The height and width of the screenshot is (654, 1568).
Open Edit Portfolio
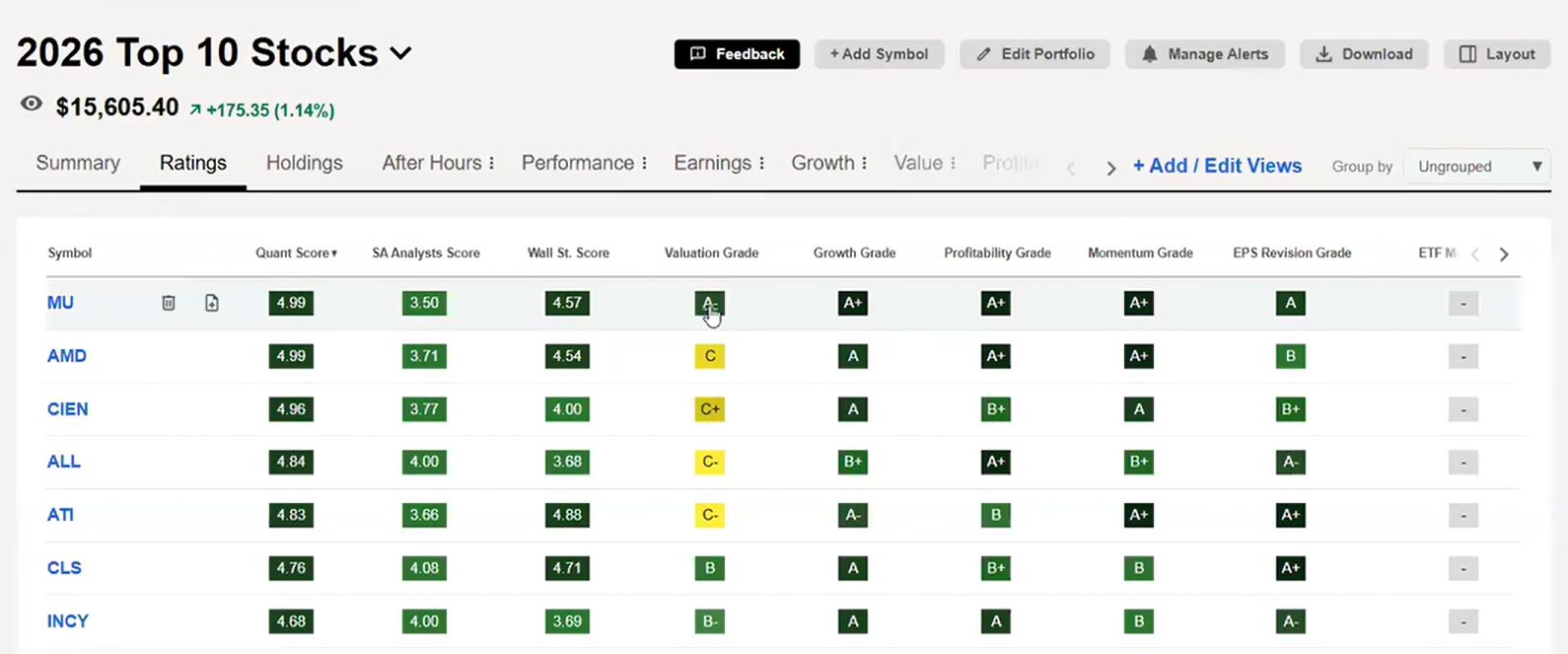pyautogui.click(x=1034, y=54)
